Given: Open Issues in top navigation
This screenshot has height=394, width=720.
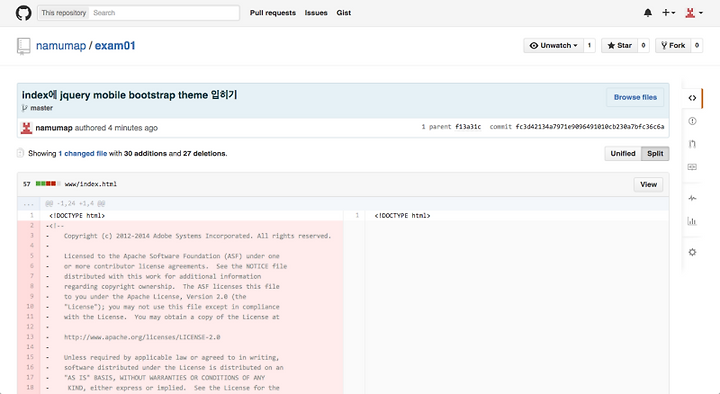Looking at the screenshot, I should coord(316,13).
